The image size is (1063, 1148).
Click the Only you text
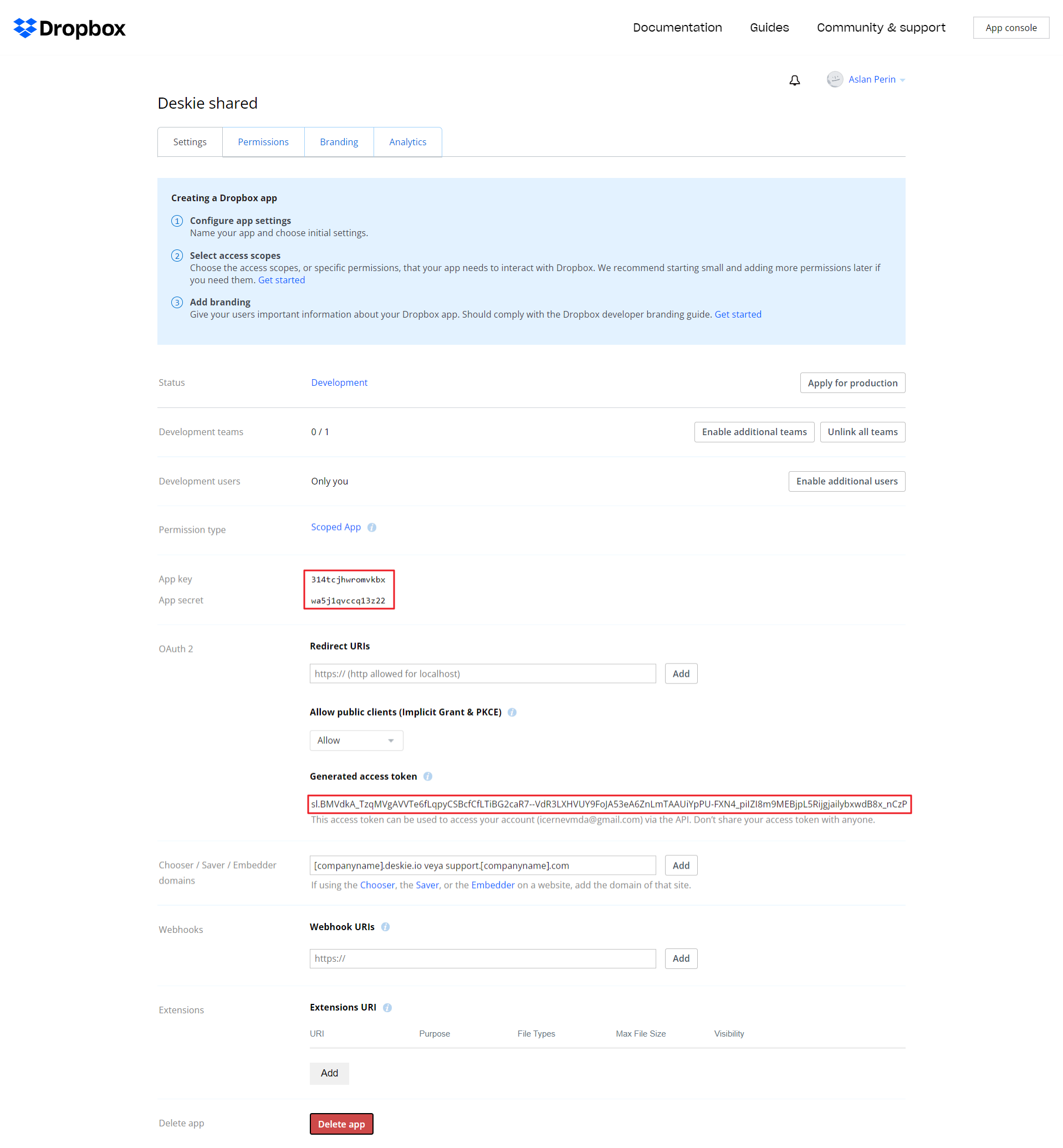tap(330, 481)
